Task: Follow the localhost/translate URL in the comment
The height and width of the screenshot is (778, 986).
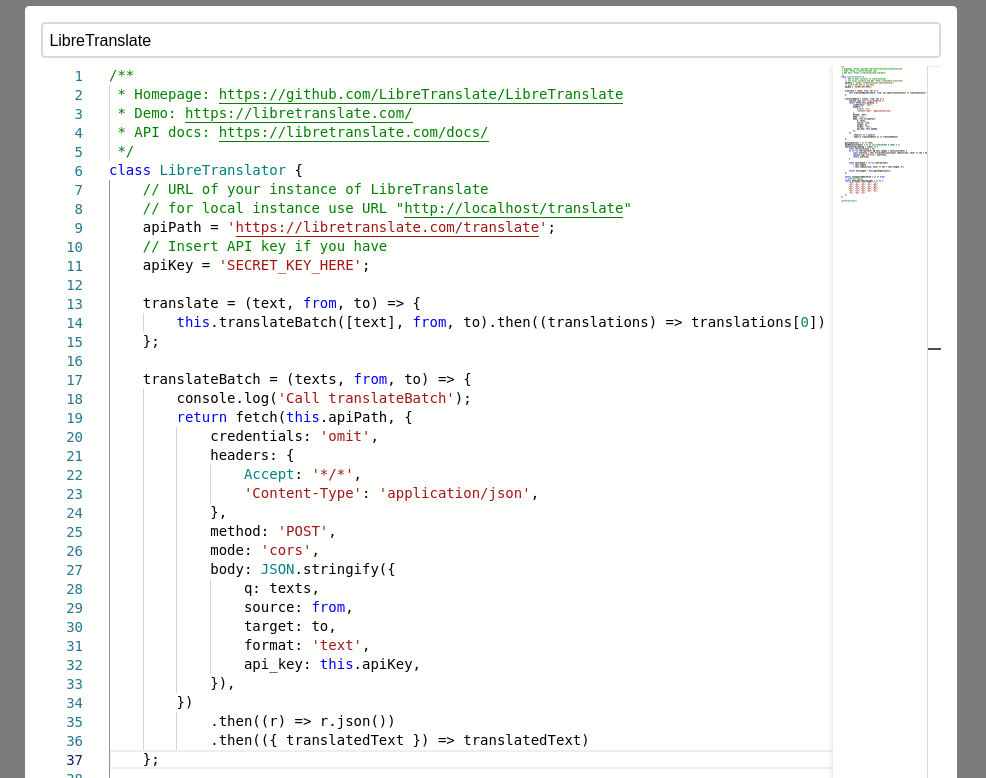Action: click(x=513, y=208)
